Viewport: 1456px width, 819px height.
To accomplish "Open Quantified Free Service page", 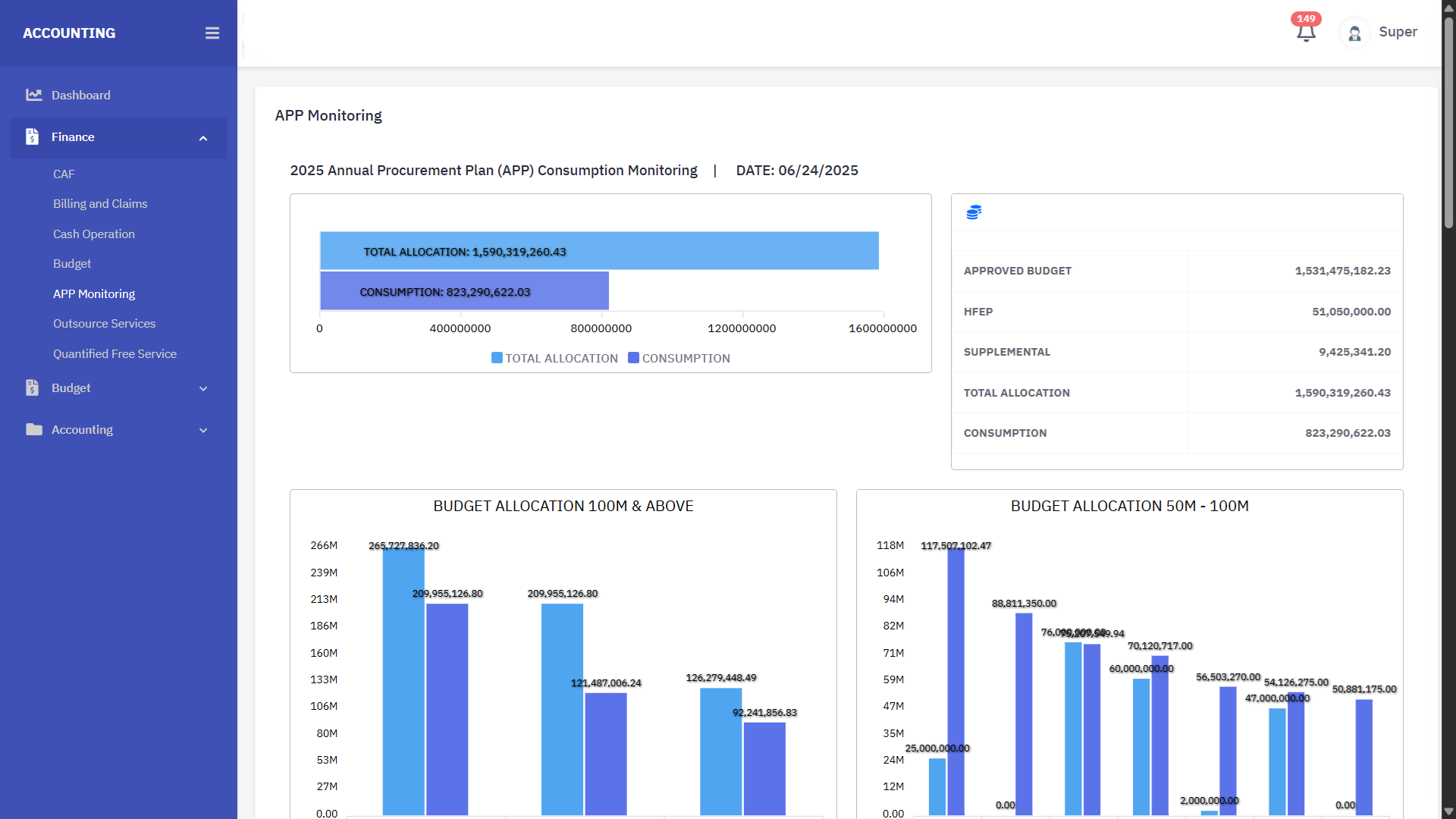I will pyautogui.click(x=115, y=353).
